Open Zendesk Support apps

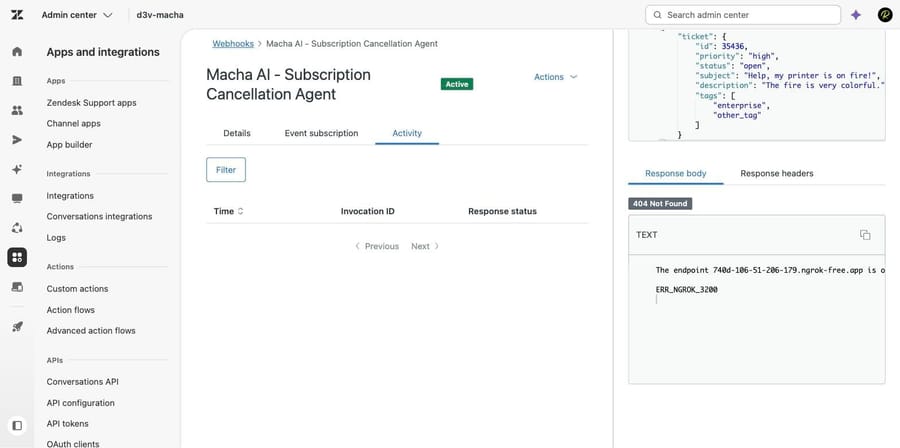(91, 103)
